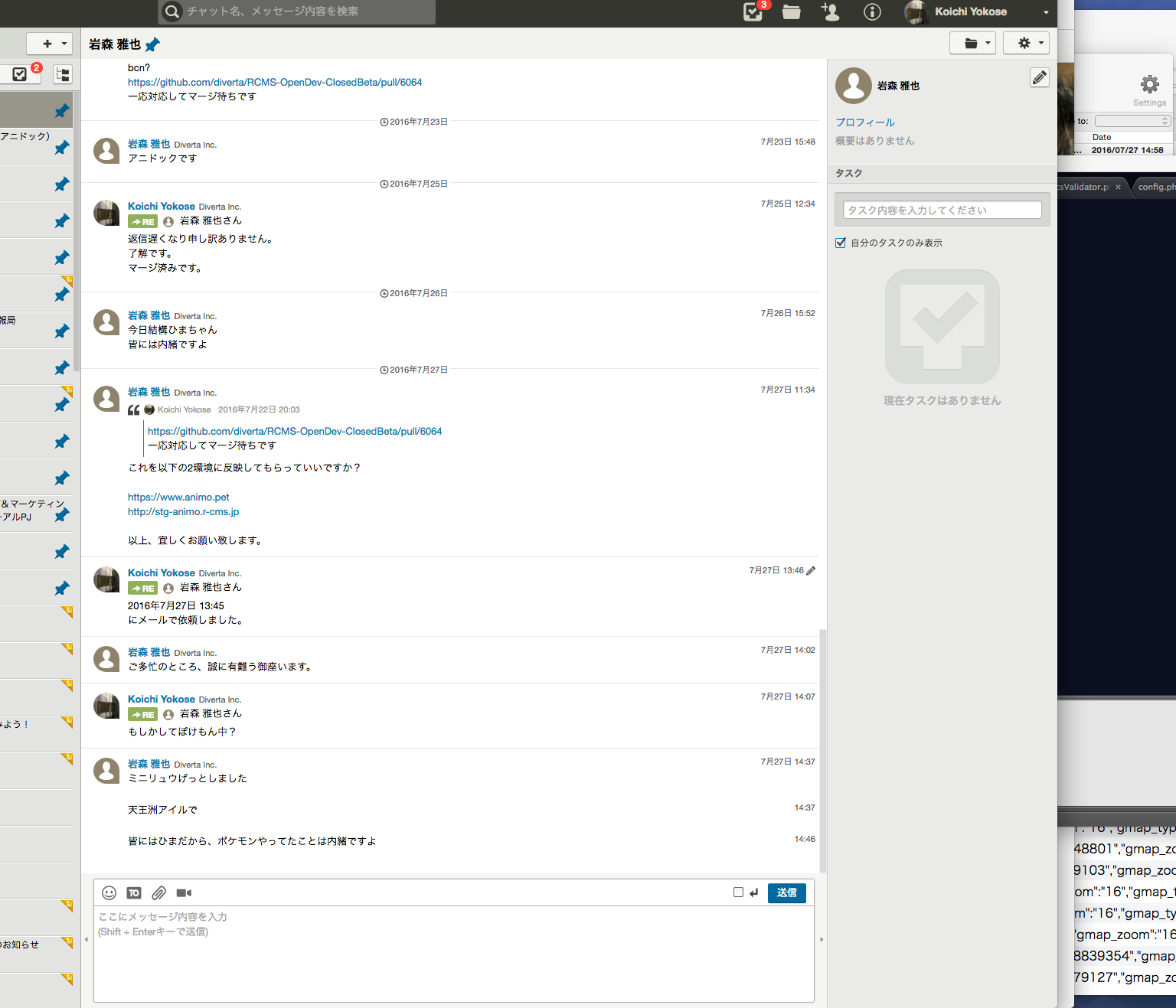This screenshot has height=1008, width=1176.
Task: Focus the message input text area
Action: [x=454, y=954]
